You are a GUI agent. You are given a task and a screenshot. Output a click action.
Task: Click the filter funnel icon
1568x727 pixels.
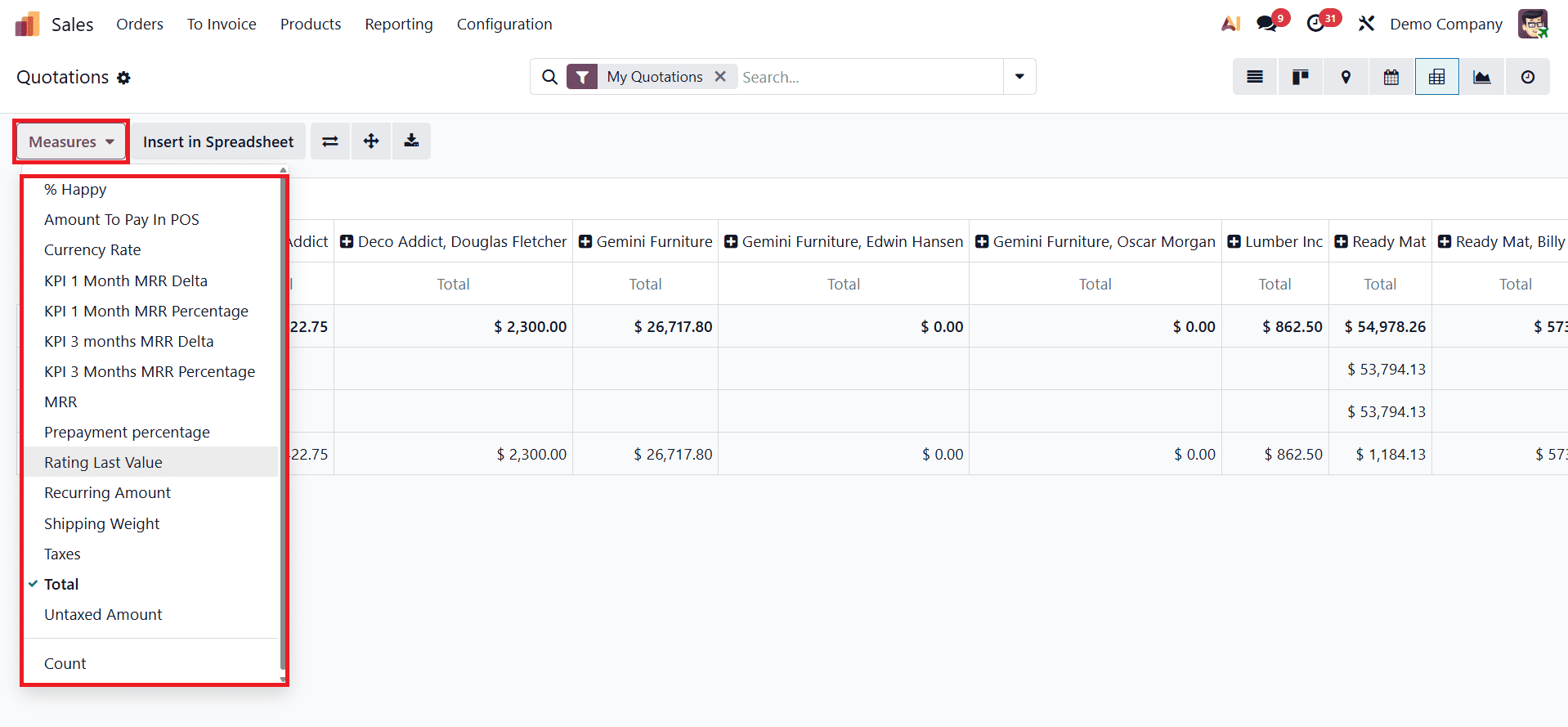pos(582,77)
